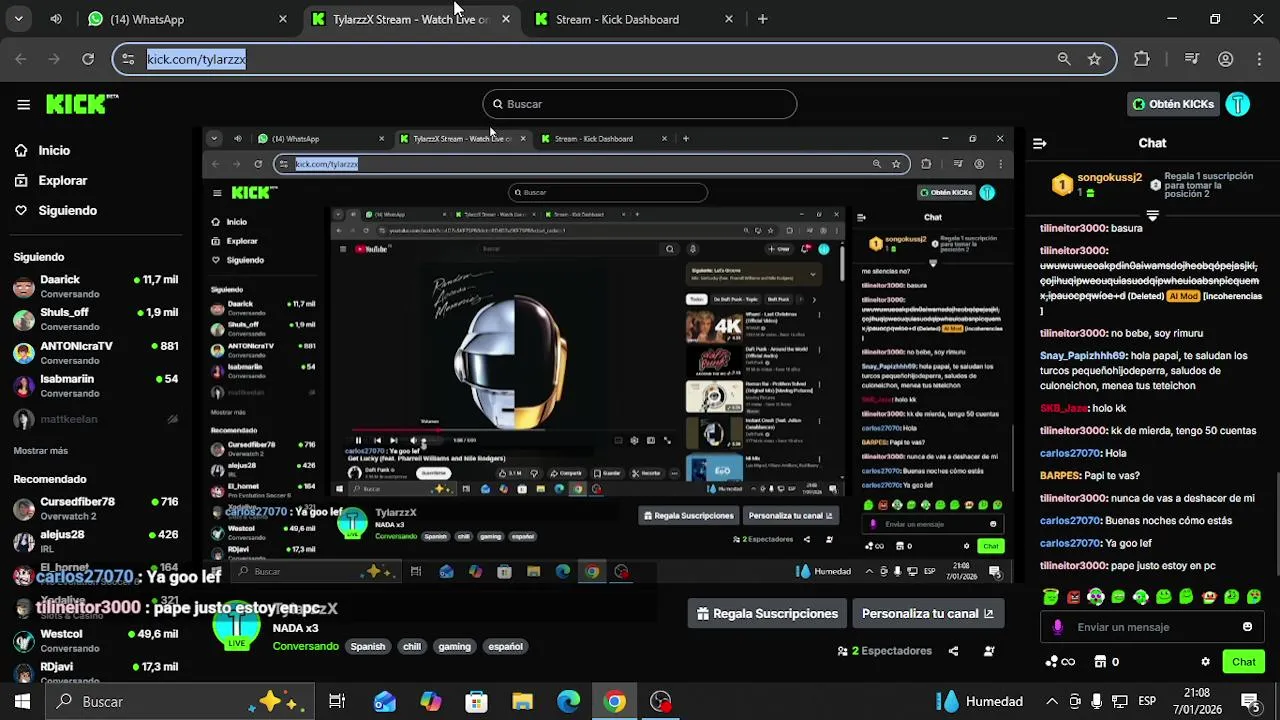
Task: Click Obtén KICKs button
Action: (1173, 104)
